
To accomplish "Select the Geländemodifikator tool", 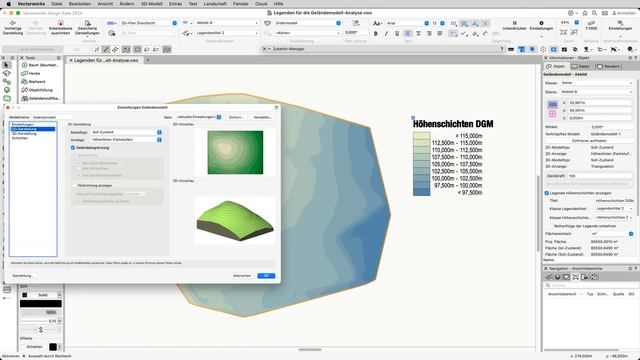I will tap(40, 98).
